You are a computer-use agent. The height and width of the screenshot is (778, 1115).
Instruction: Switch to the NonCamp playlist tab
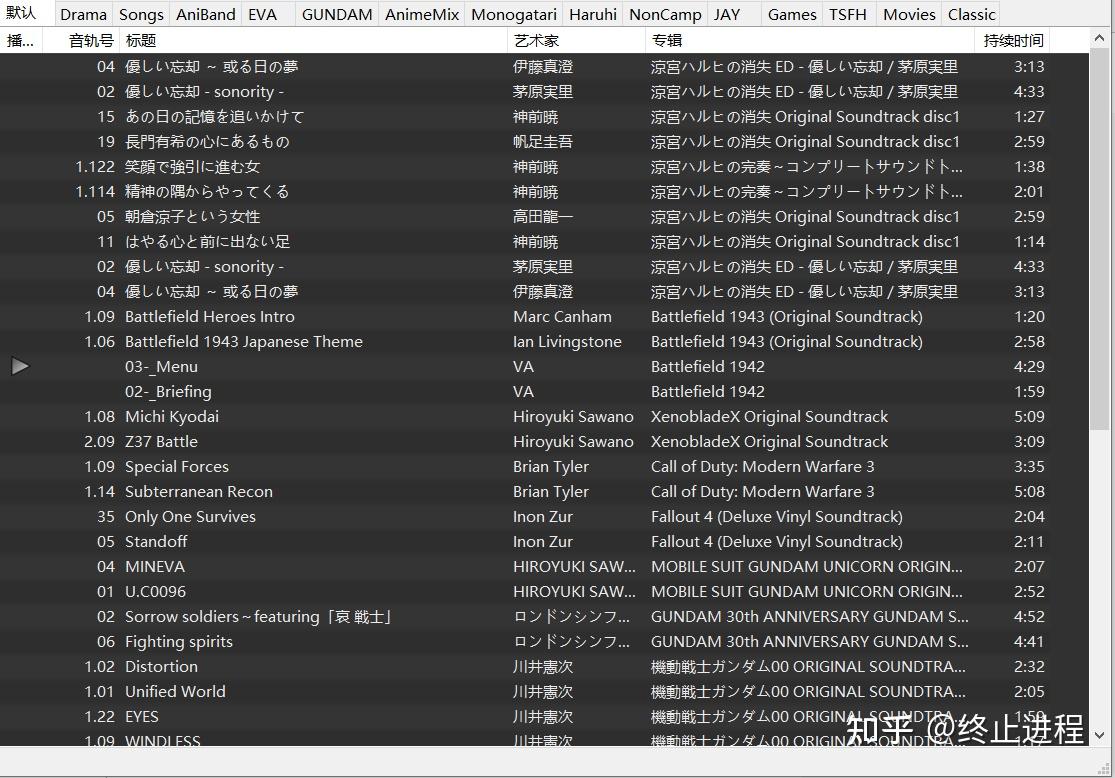point(664,14)
